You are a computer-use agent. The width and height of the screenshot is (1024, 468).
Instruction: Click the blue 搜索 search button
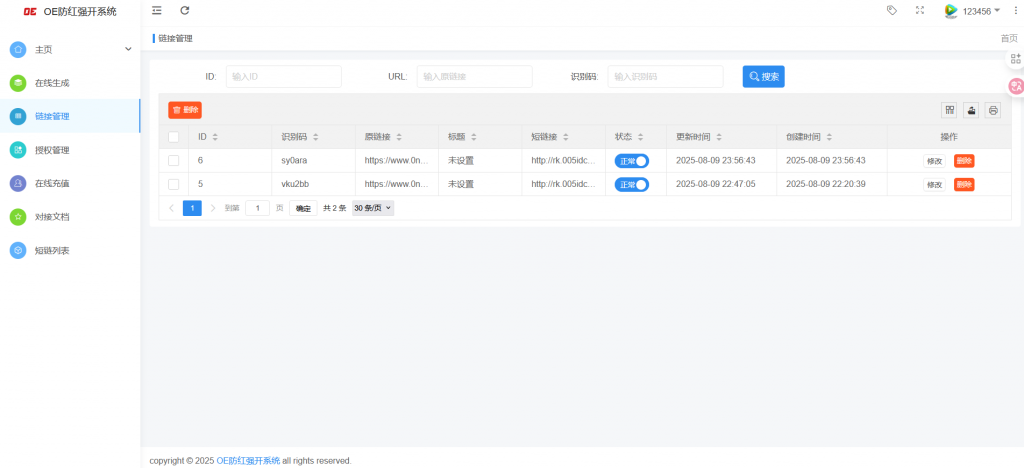pyautogui.click(x=763, y=76)
